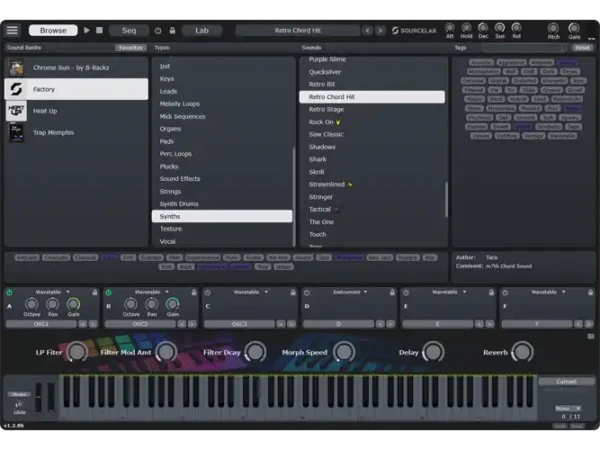Choose the Melody Loops type
The width and height of the screenshot is (600, 450).
click(222, 104)
